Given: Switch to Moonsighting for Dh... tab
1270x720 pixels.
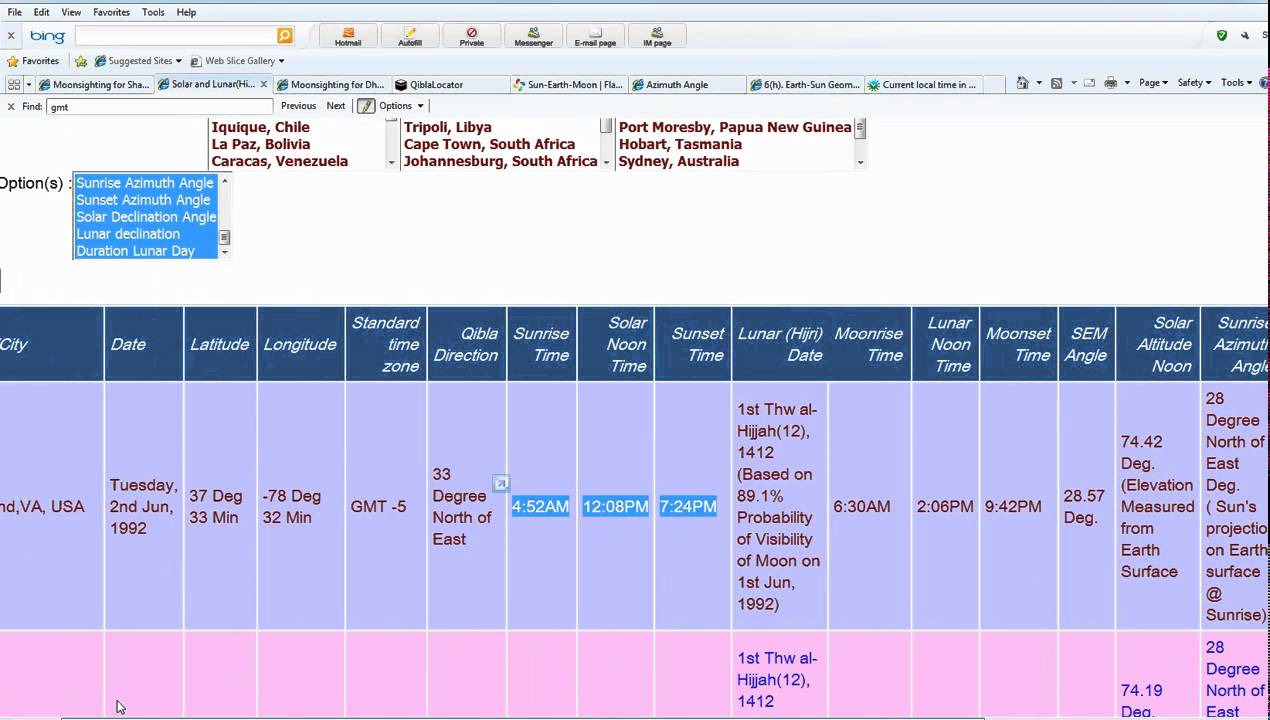Looking at the screenshot, I should pos(330,85).
